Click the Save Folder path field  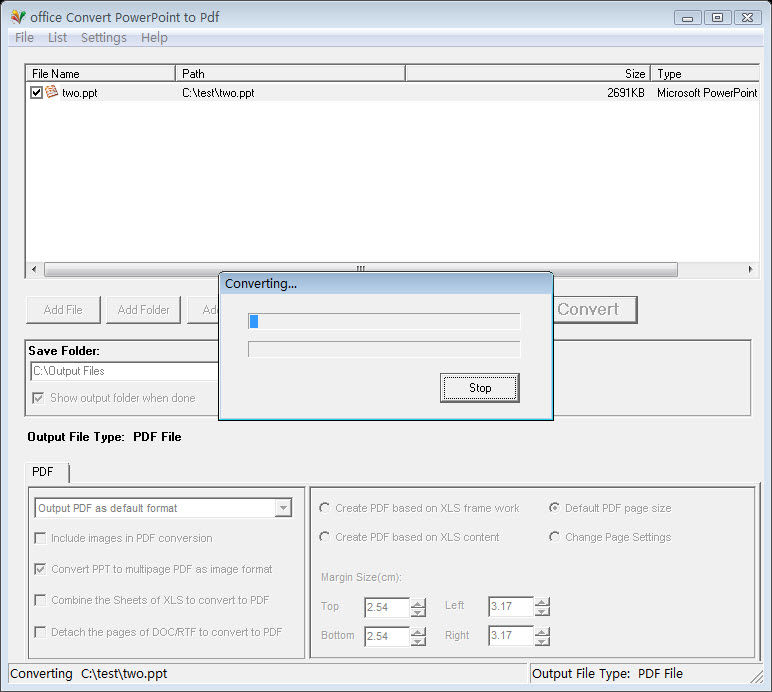(x=125, y=371)
